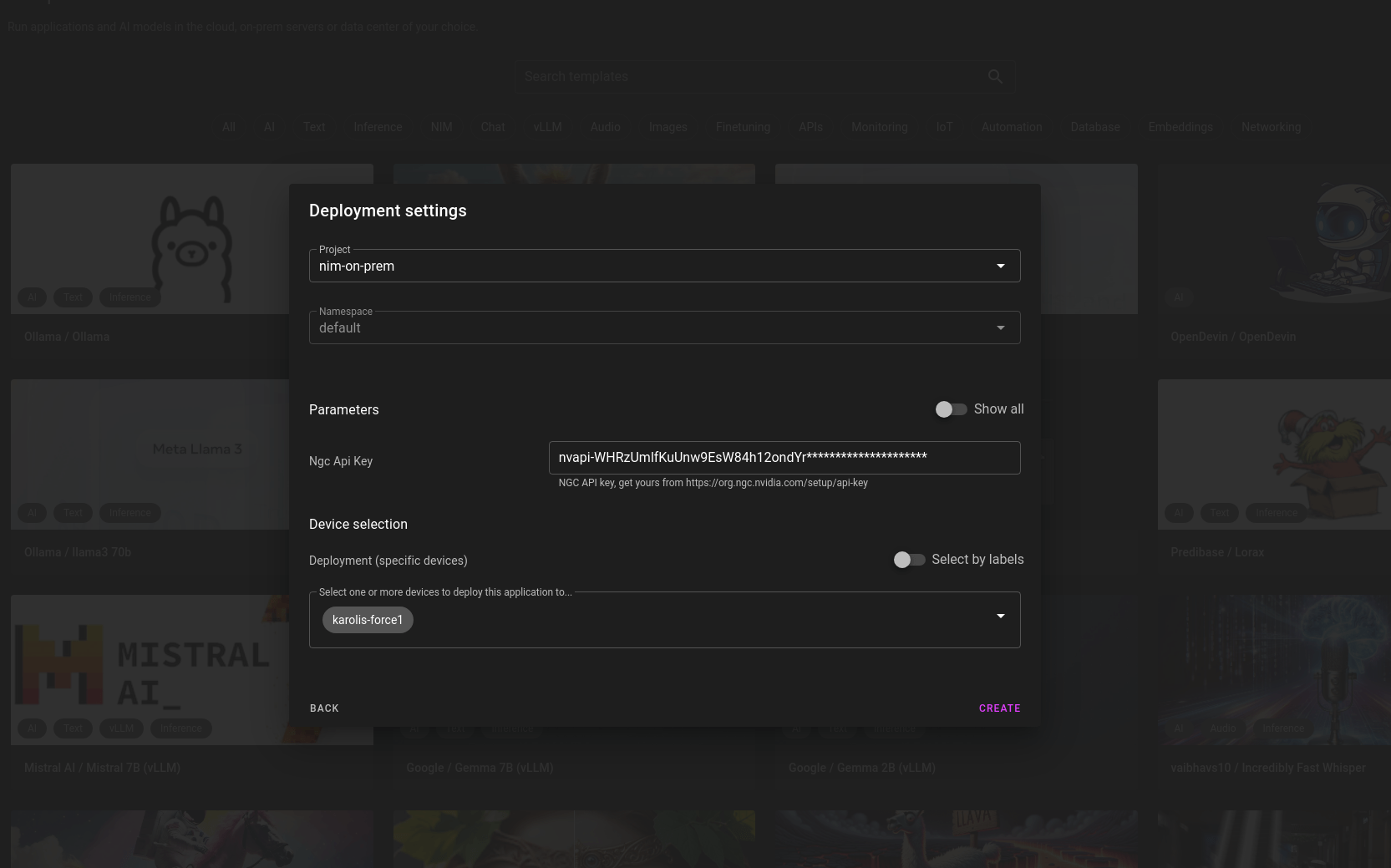Open the Project dropdown showing nim-on-prem
Viewport: 1391px width, 868px height.
click(664, 266)
